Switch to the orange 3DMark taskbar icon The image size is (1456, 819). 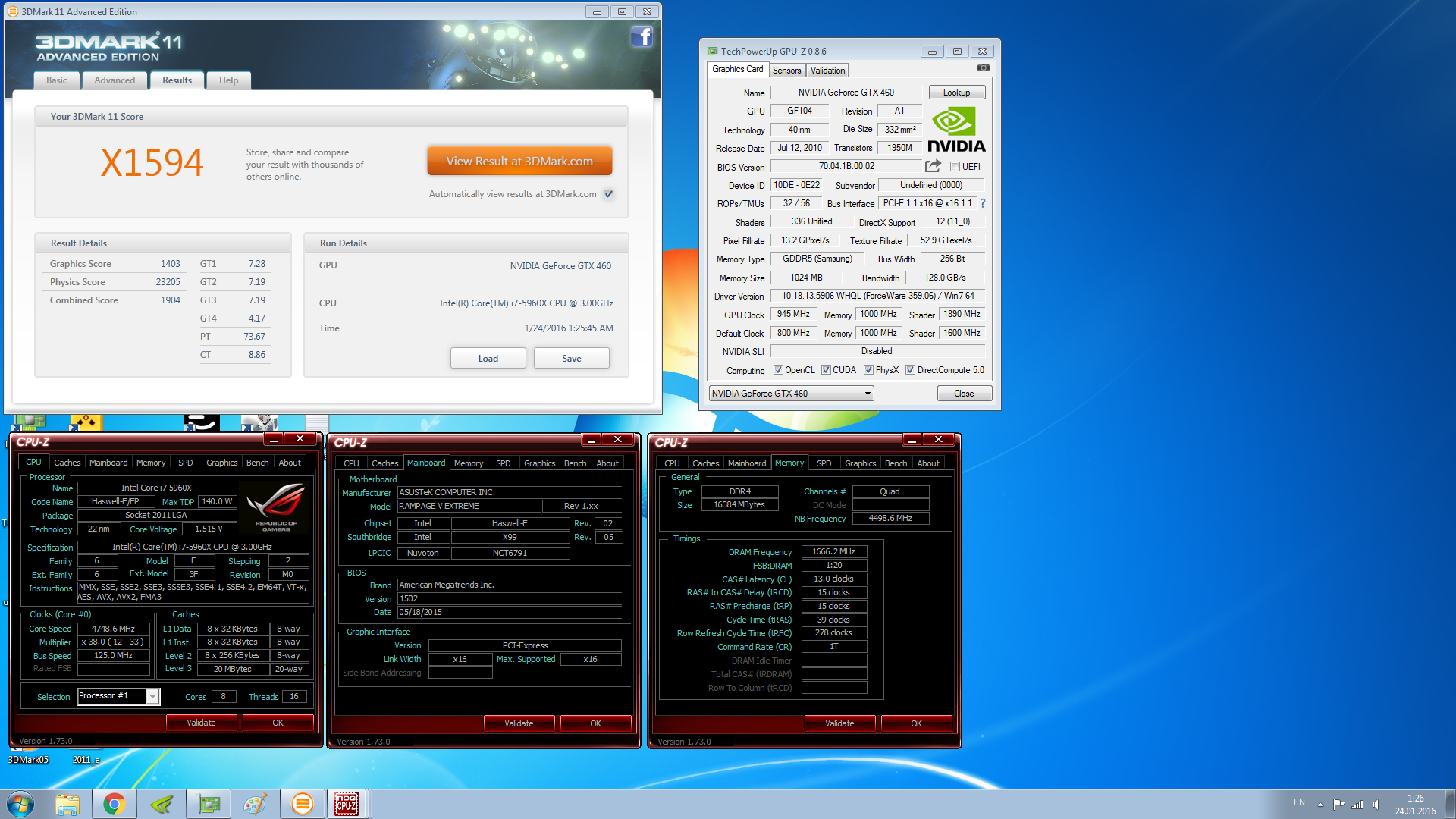(x=303, y=804)
